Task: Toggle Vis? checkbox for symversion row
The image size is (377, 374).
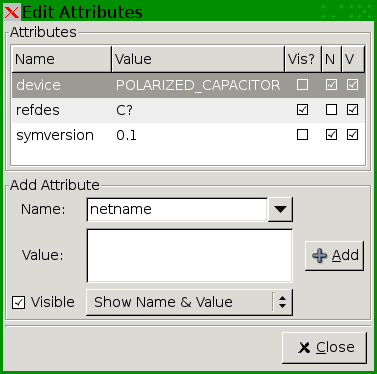Action: (x=302, y=135)
